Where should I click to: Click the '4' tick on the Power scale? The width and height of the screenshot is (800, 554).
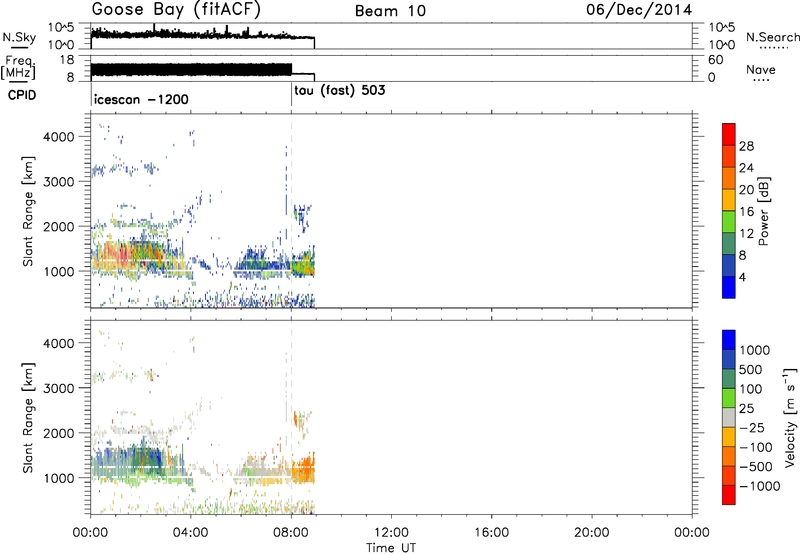point(742,277)
